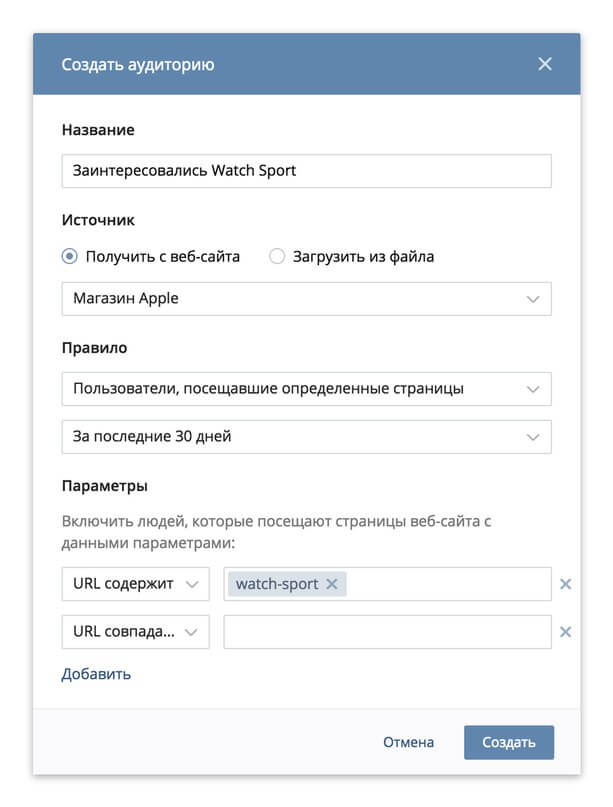Close the Создать аудиторию dialog

coord(545,64)
